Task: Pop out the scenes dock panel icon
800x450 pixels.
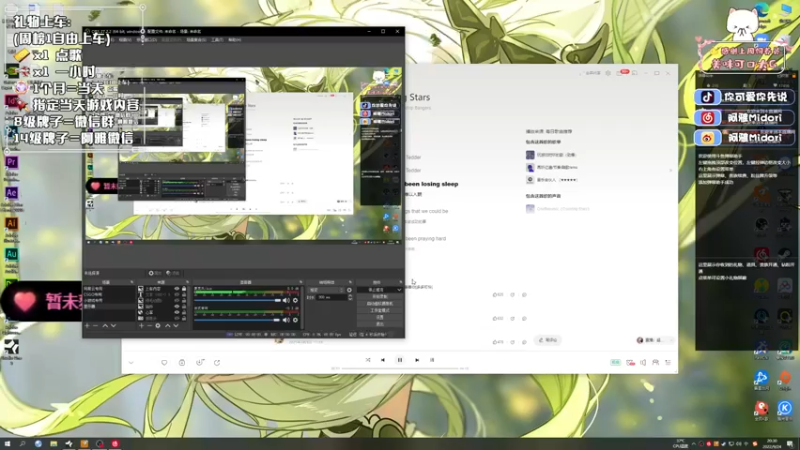Action: coord(132,282)
